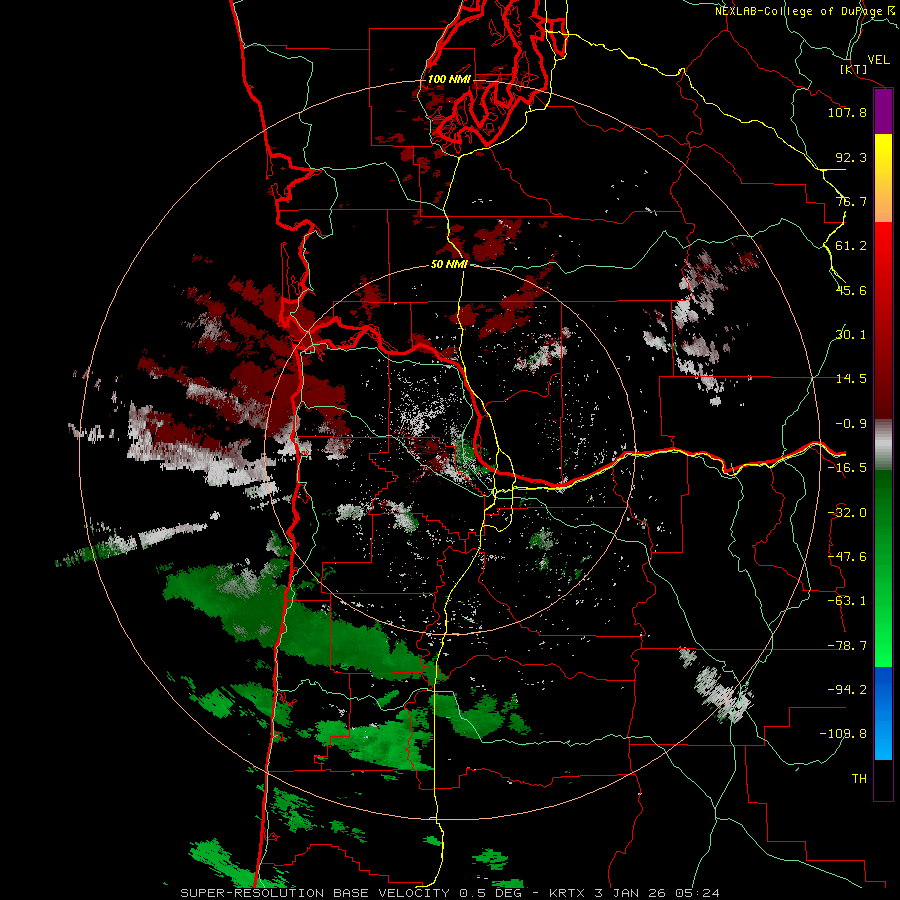Screen dimensions: 900x900
Task: Click the VEL legend title
Action: pyautogui.click(x=878, y=60)
